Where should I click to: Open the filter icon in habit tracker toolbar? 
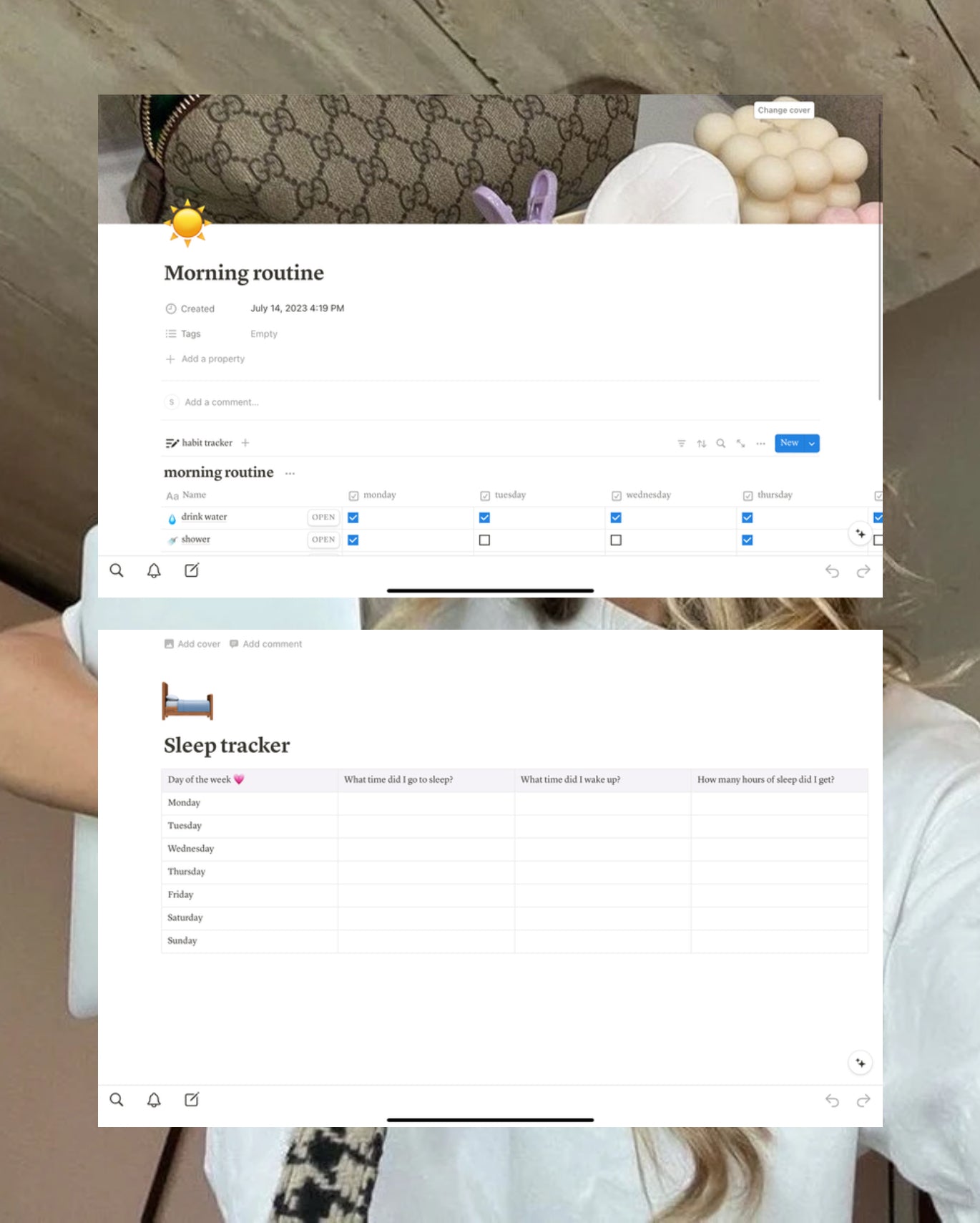(681, 444)
